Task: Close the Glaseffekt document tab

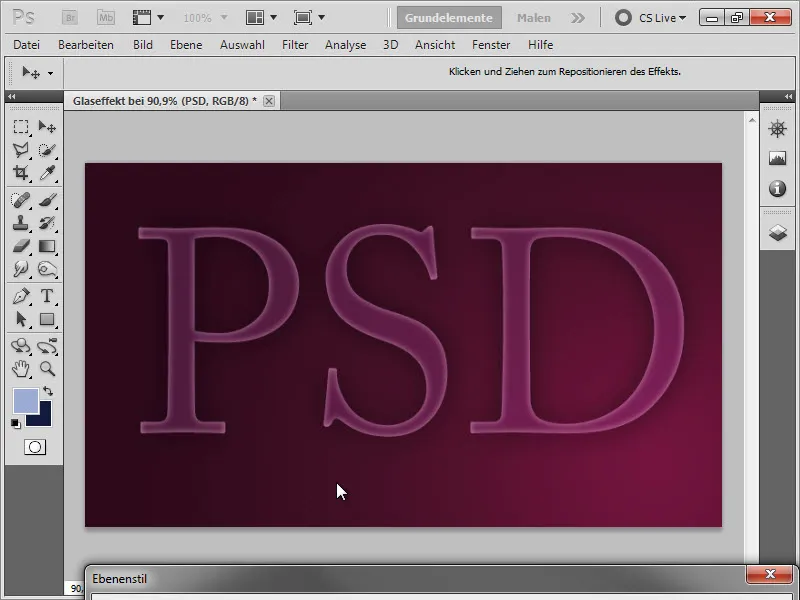Action: pyautogui.click(x=269, y=101)
